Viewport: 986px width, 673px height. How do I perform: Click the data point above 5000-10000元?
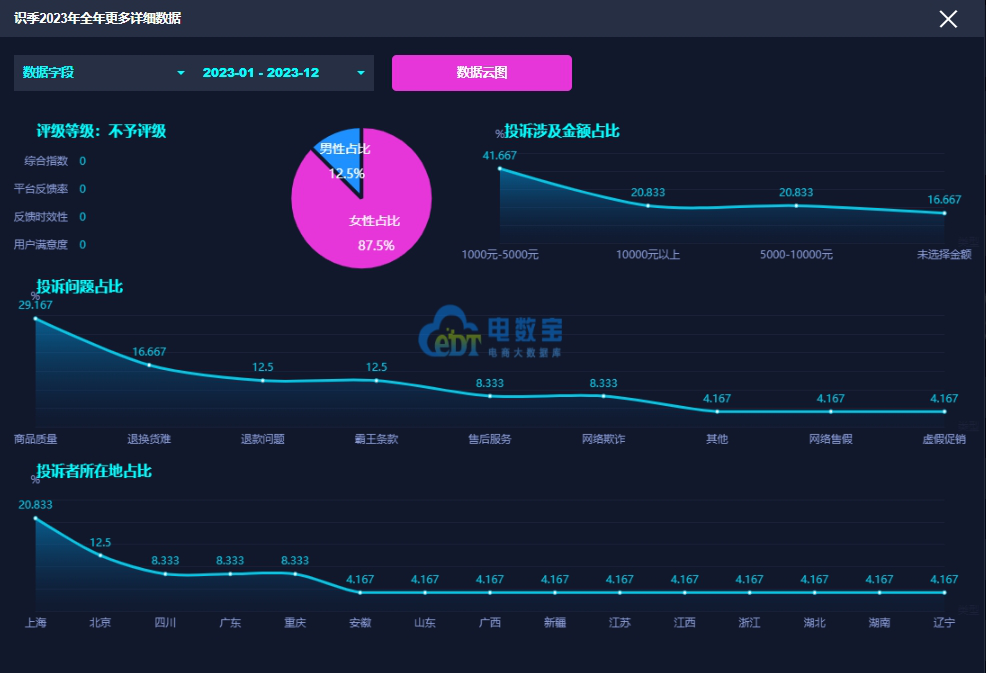(x=796, y=206)
